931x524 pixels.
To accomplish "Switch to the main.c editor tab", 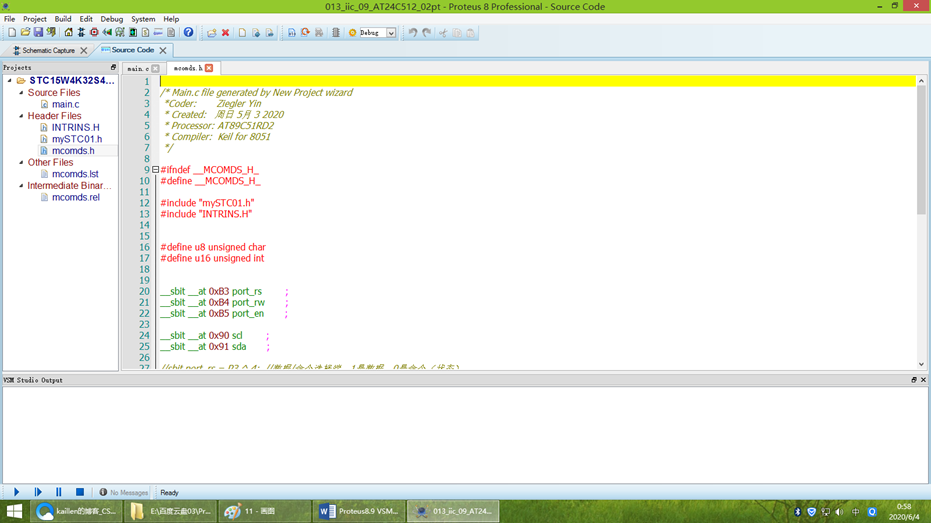I will click(x=138, y=68).
